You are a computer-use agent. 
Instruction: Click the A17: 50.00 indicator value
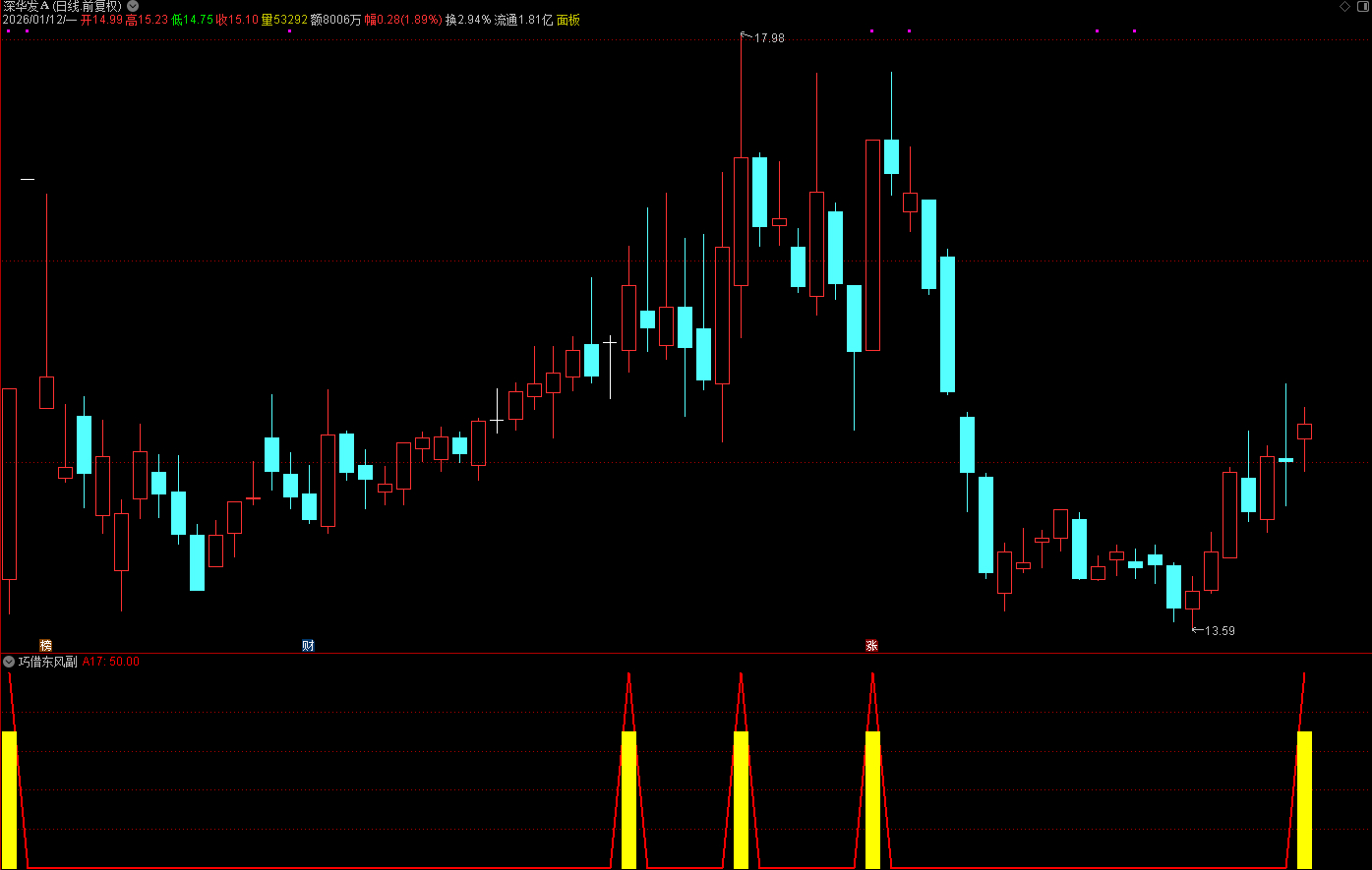pos(111,662)
